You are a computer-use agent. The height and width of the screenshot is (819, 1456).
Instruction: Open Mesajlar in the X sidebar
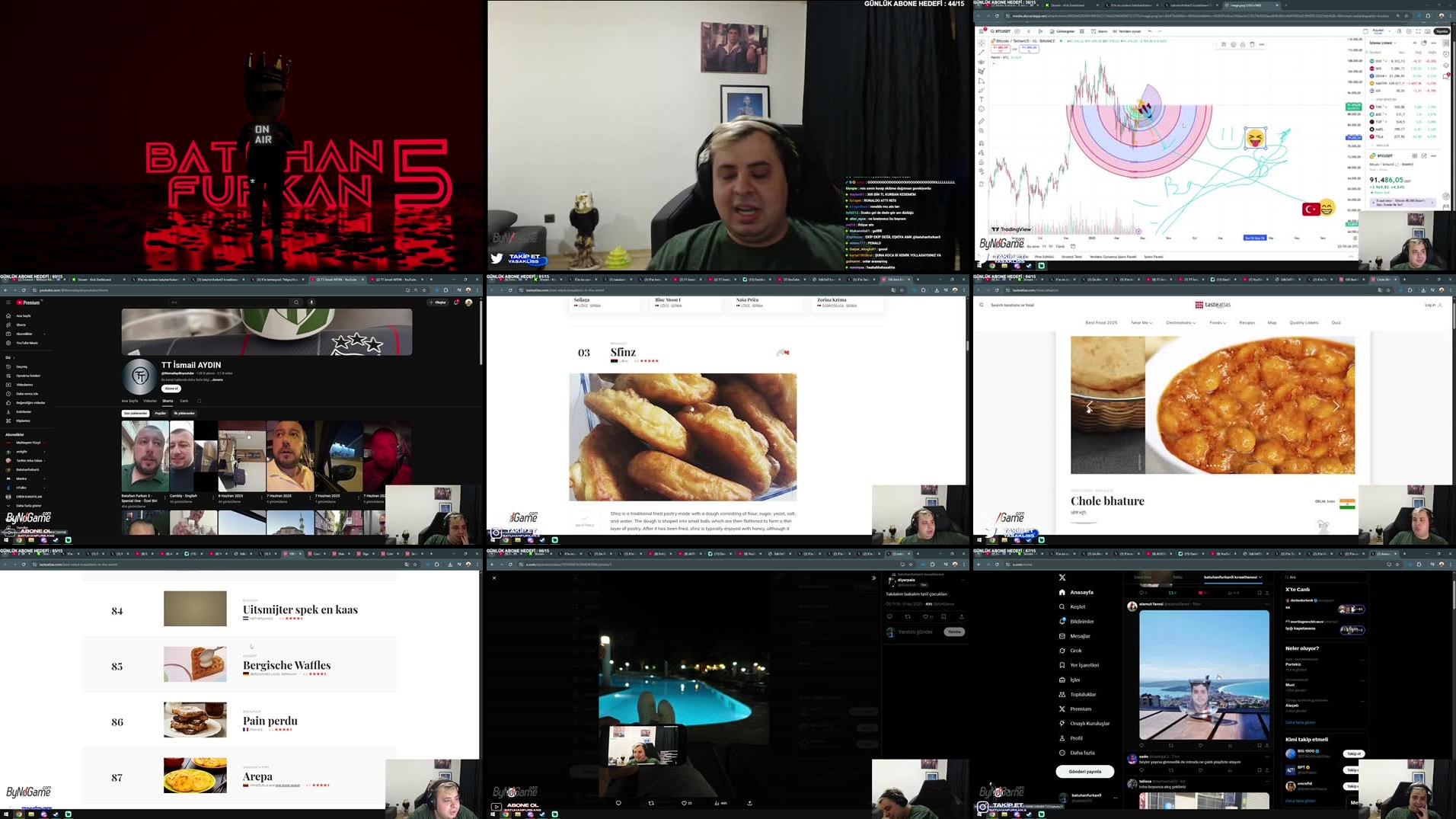[x=1074, y=635]
